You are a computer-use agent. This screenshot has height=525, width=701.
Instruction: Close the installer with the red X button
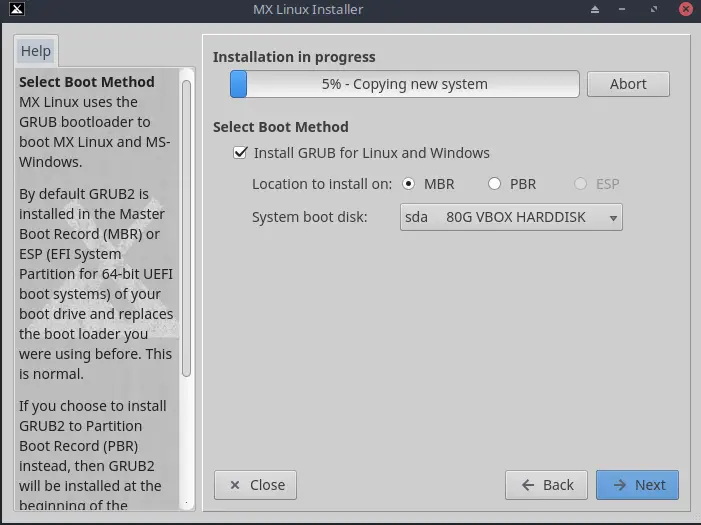(x=686, y=9)
